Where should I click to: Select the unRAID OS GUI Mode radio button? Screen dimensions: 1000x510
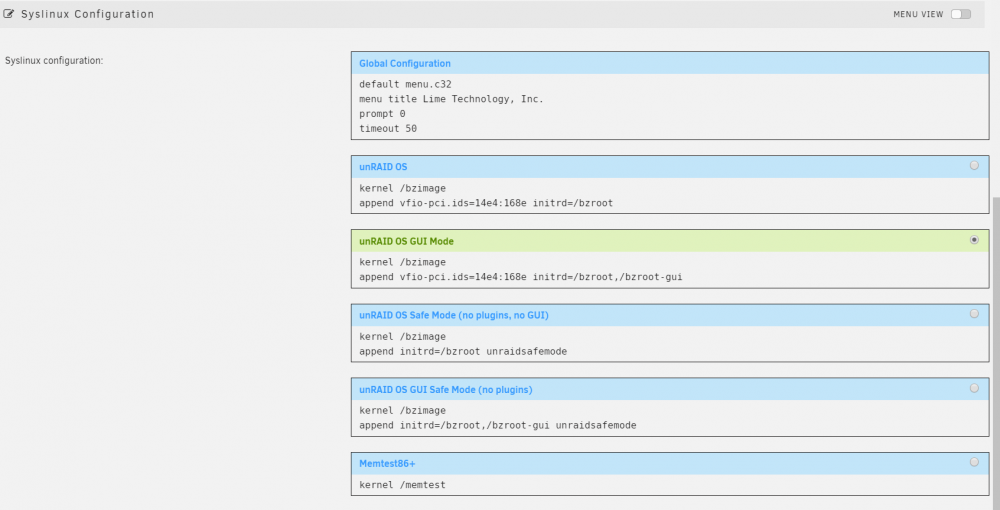point(974,240)
